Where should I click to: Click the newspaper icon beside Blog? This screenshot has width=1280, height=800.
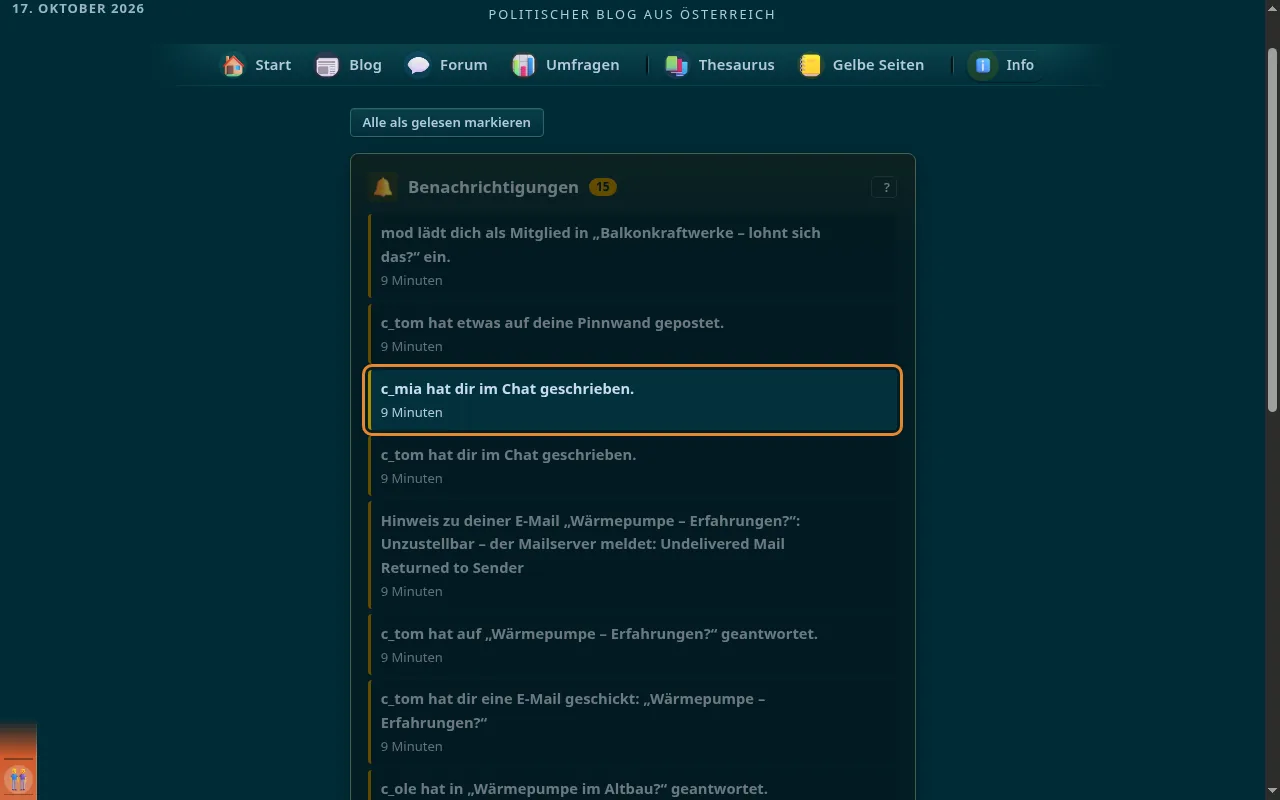[x=327, y=65]
